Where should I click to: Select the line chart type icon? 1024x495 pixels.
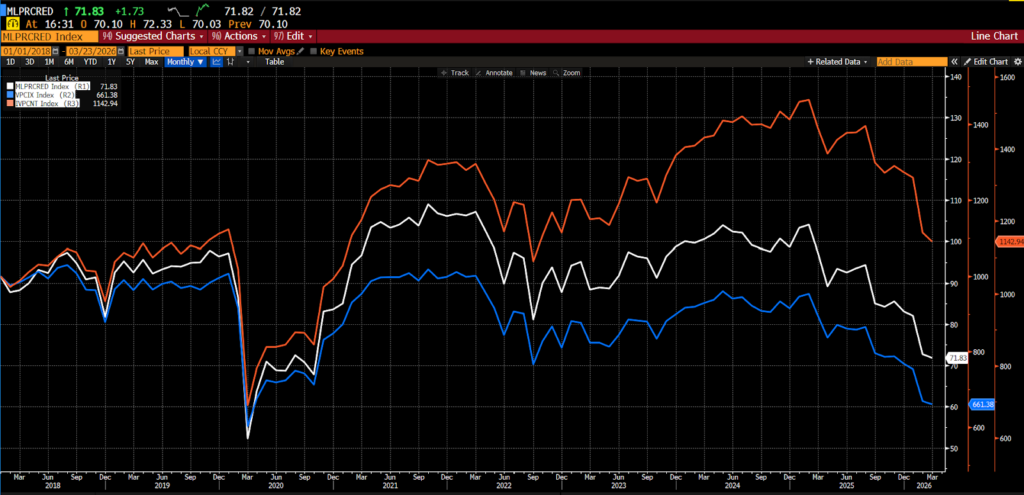coord(217,62)
